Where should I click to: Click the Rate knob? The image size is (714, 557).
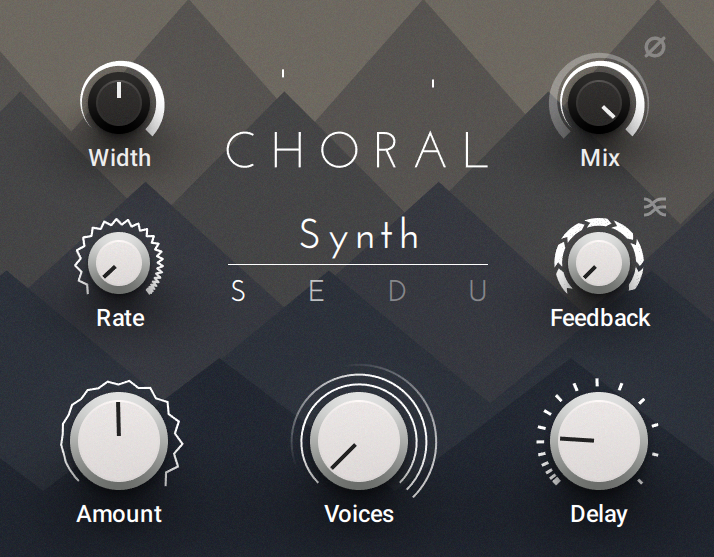118,261
